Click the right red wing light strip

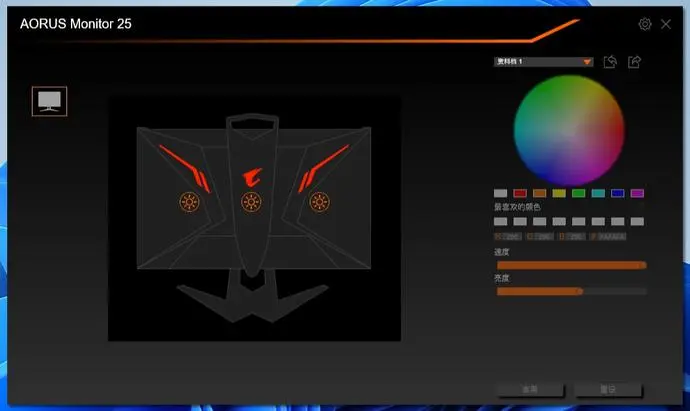(x=323, y=168)
